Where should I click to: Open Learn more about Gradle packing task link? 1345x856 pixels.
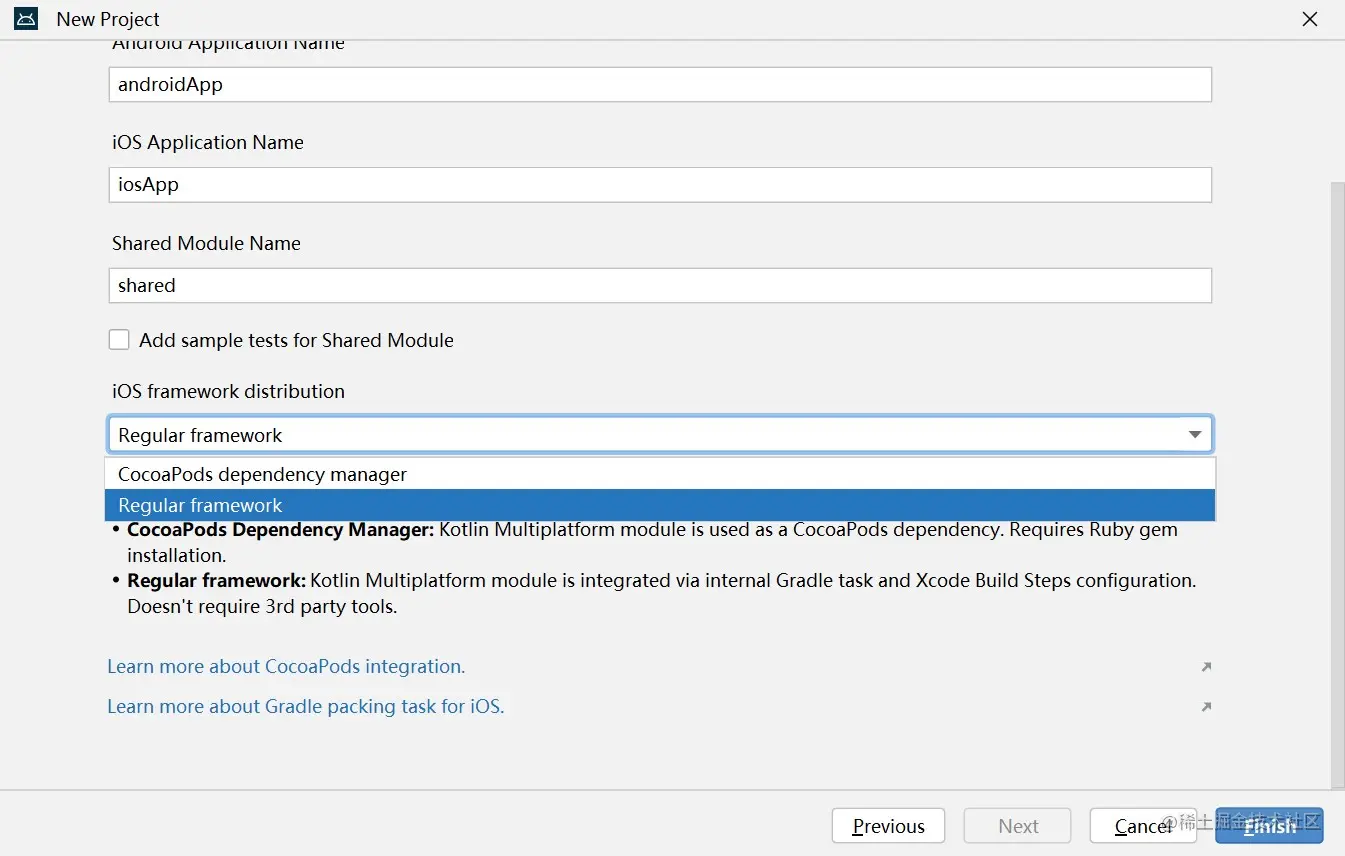click(x=305, y=707)
